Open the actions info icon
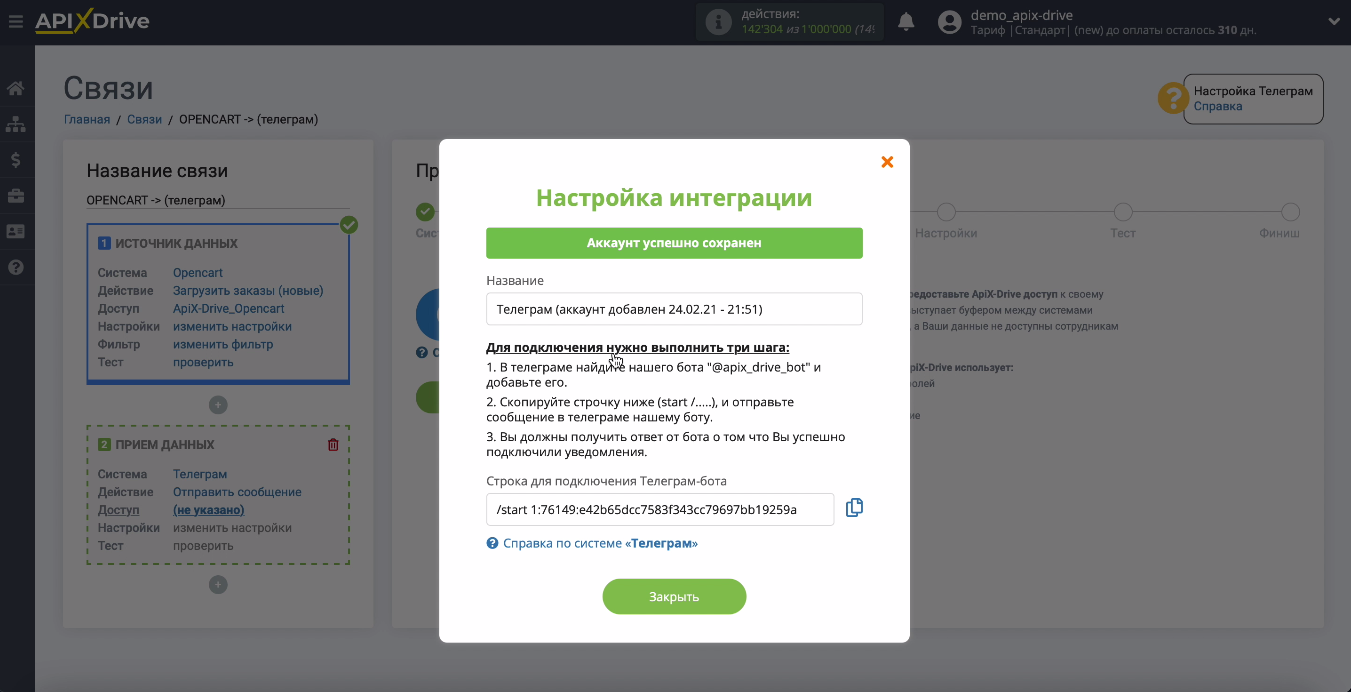 (x=718, y=22)
